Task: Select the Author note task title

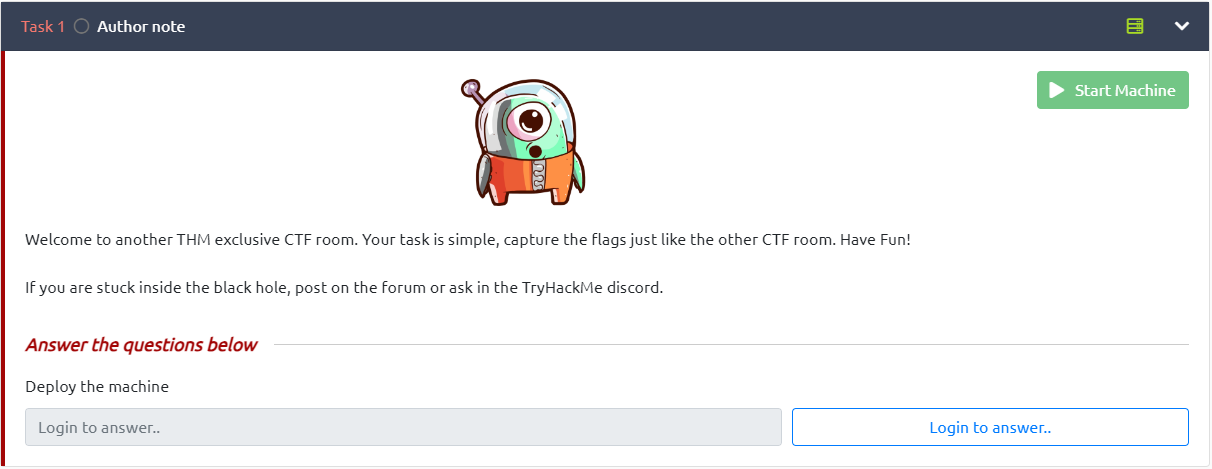Action: 141,27
